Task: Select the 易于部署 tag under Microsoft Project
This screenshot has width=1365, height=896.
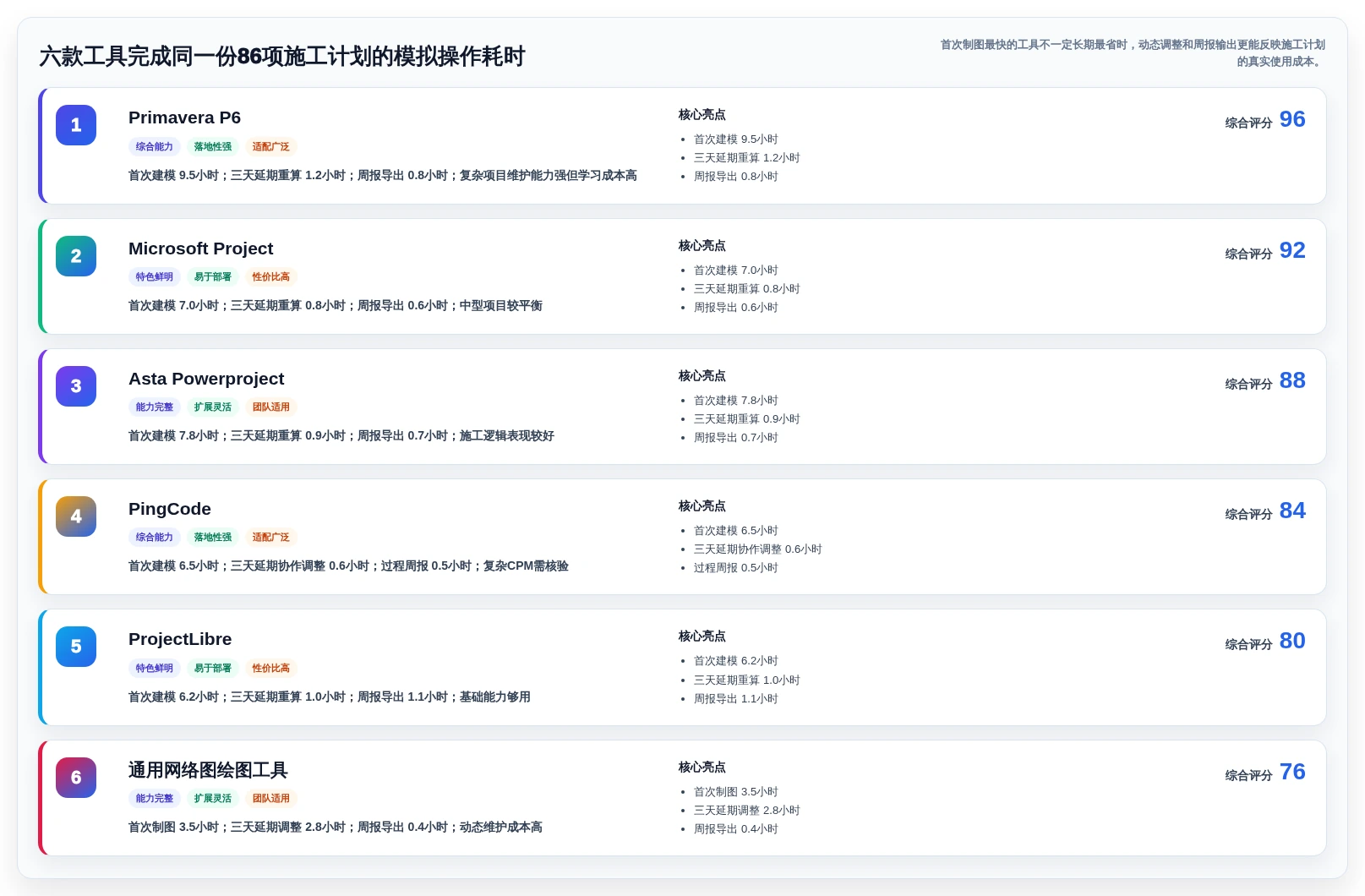Action: click(213, 276)
